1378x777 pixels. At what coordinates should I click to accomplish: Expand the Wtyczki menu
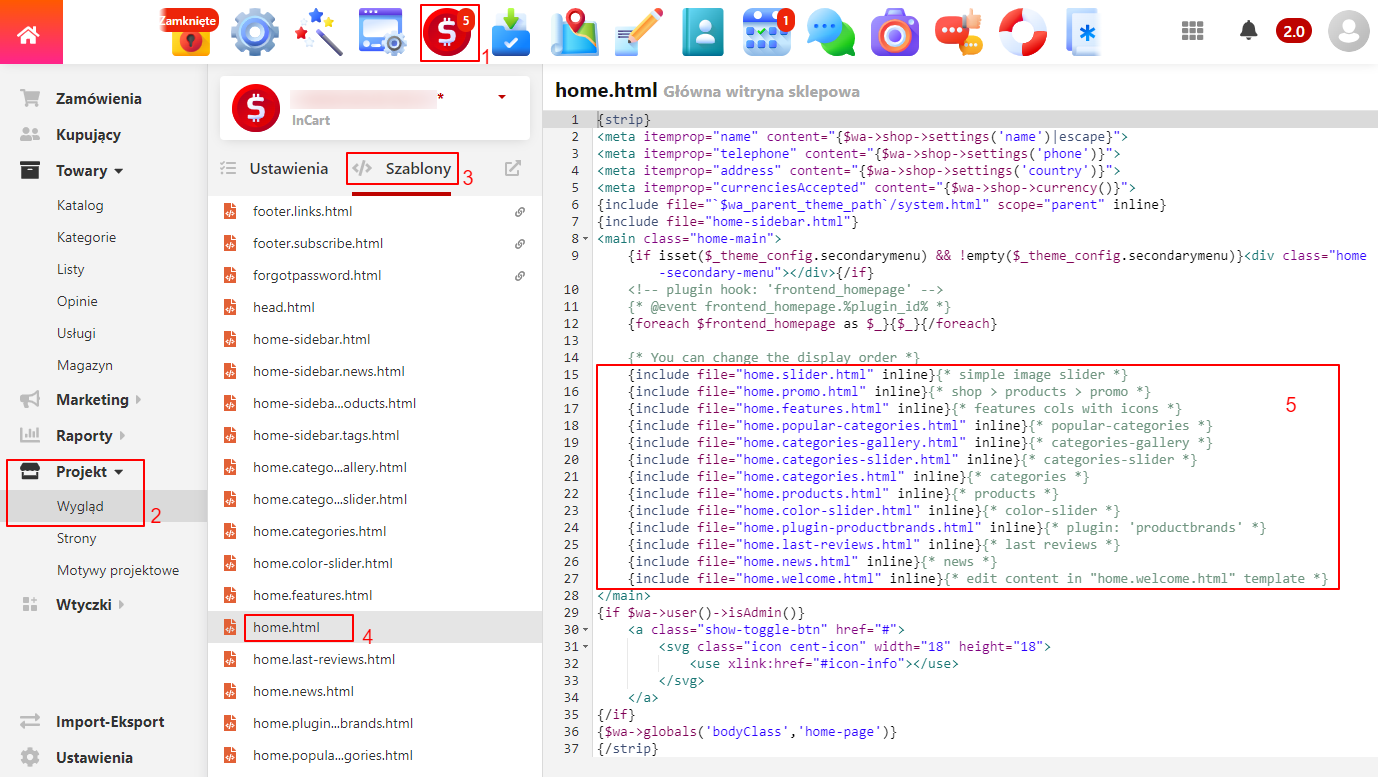(x=91, y=604)
